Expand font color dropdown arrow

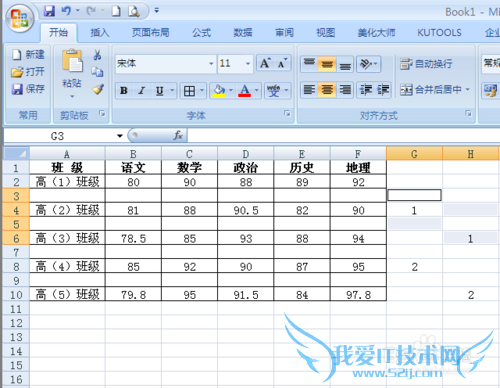pyautogui.click(x=257, y=90)
